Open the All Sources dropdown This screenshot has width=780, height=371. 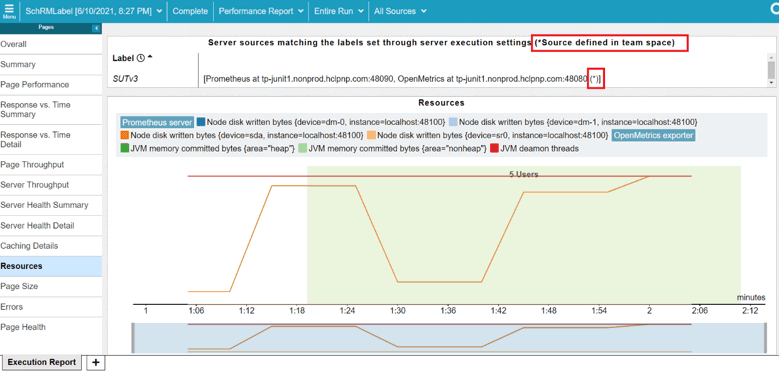click(400, 11)
